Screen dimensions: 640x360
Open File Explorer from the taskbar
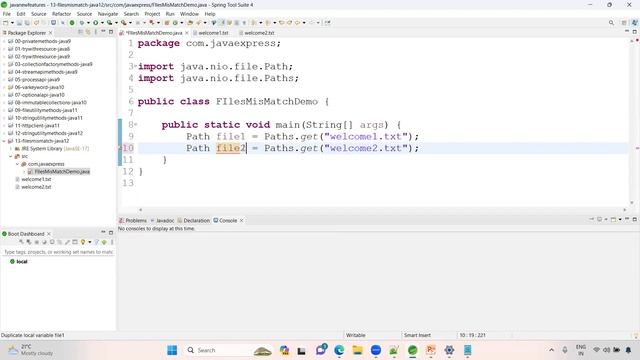click(358, 350)
